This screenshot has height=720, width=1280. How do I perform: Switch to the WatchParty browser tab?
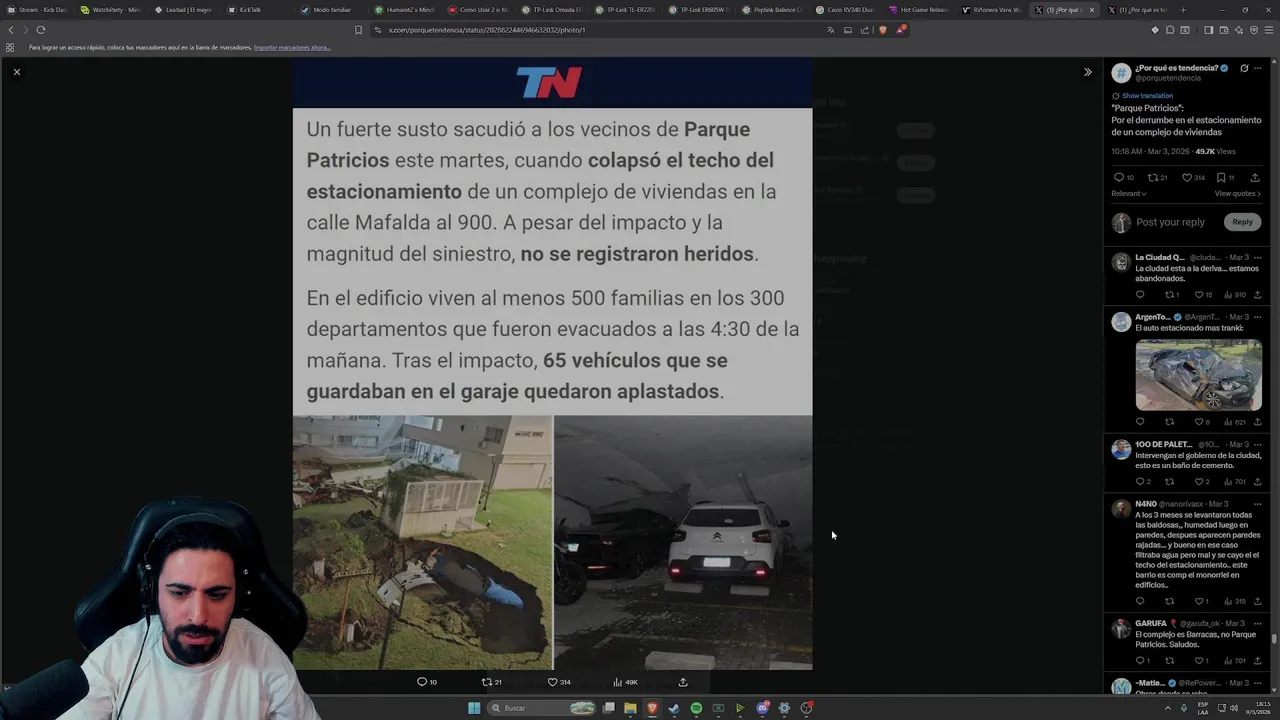(x=110, y=10)
